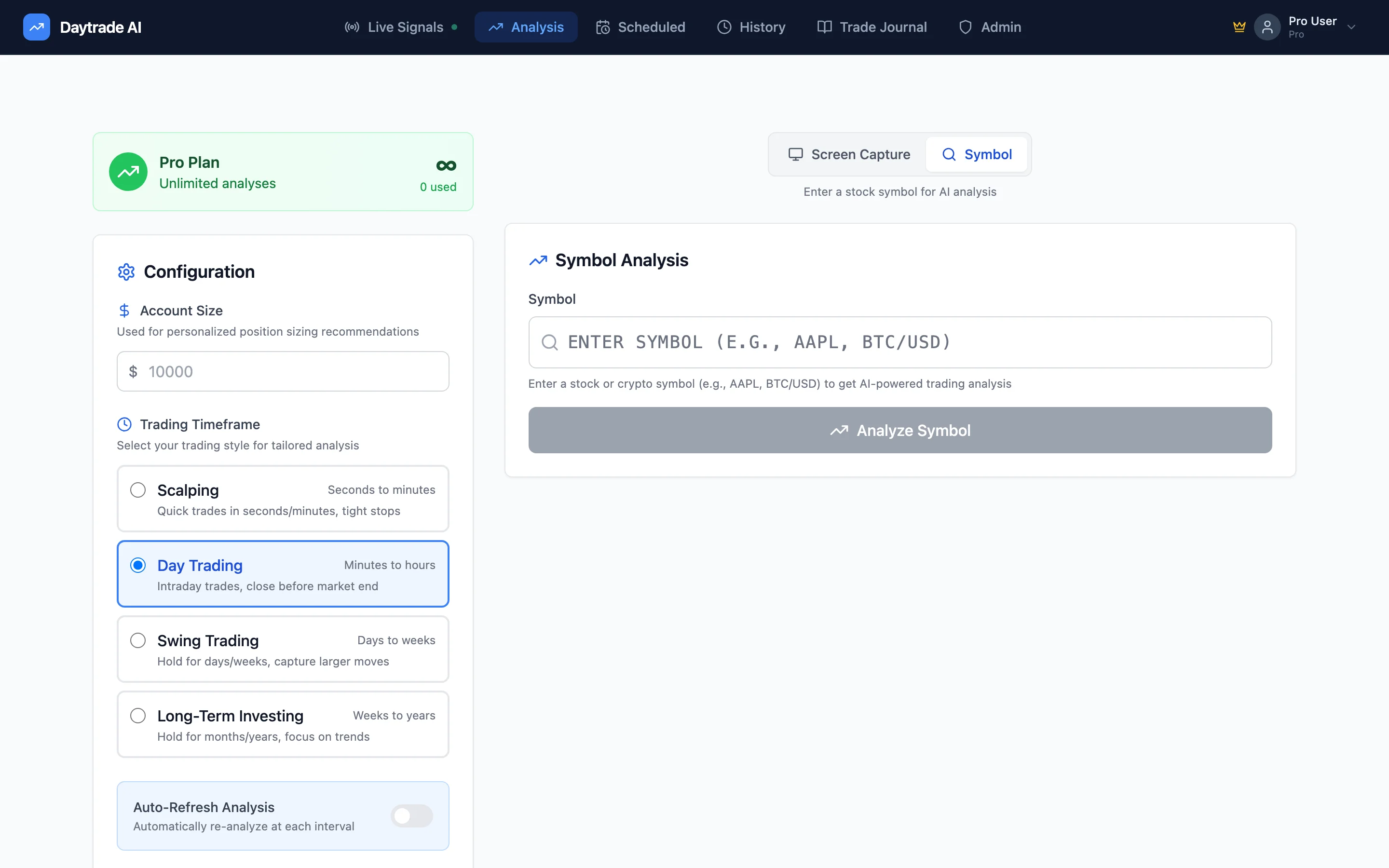
Task: Click the Configuration gear icon
Action: 126,271
